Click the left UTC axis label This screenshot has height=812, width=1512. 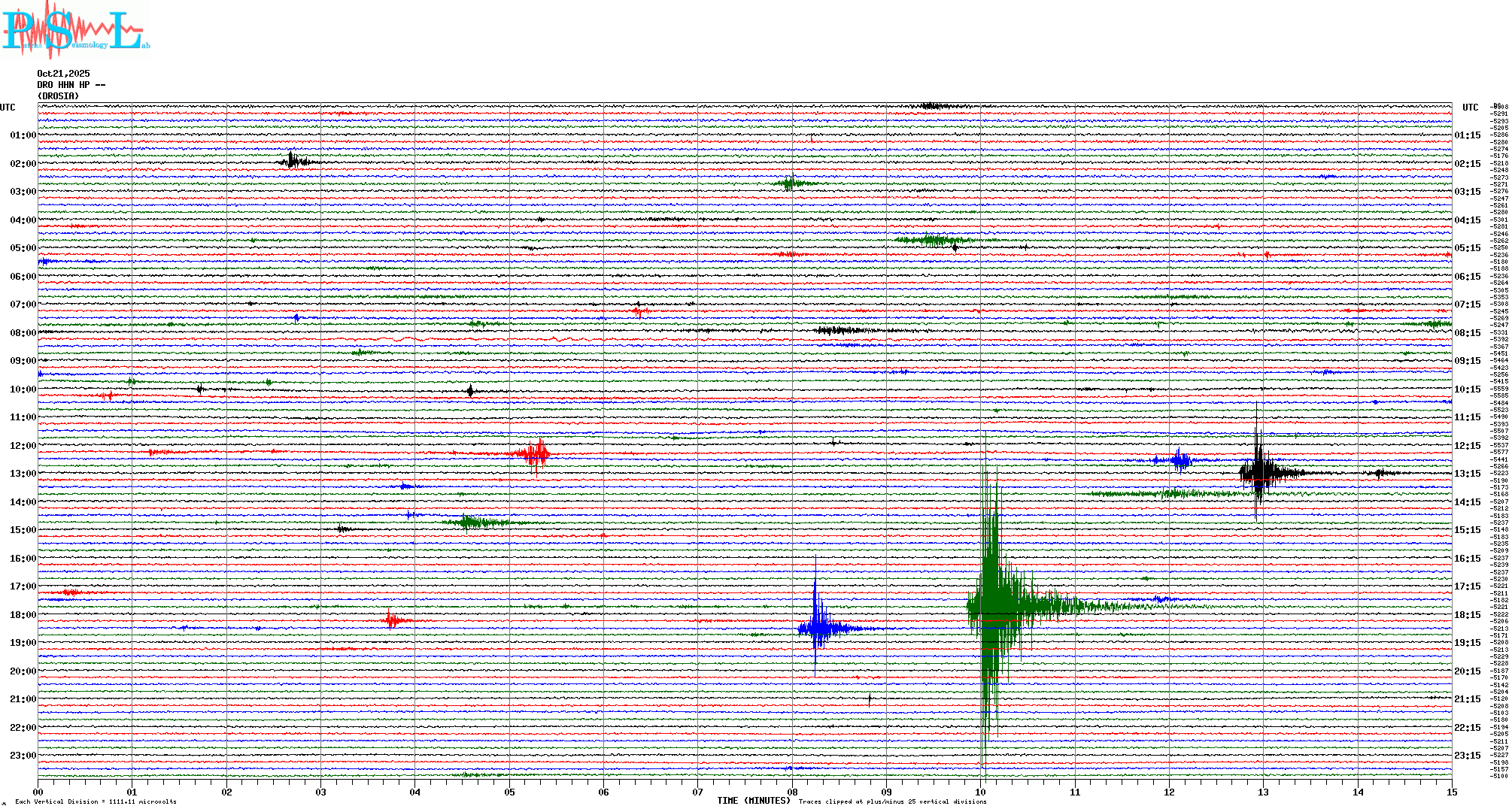tap(8, 108)
